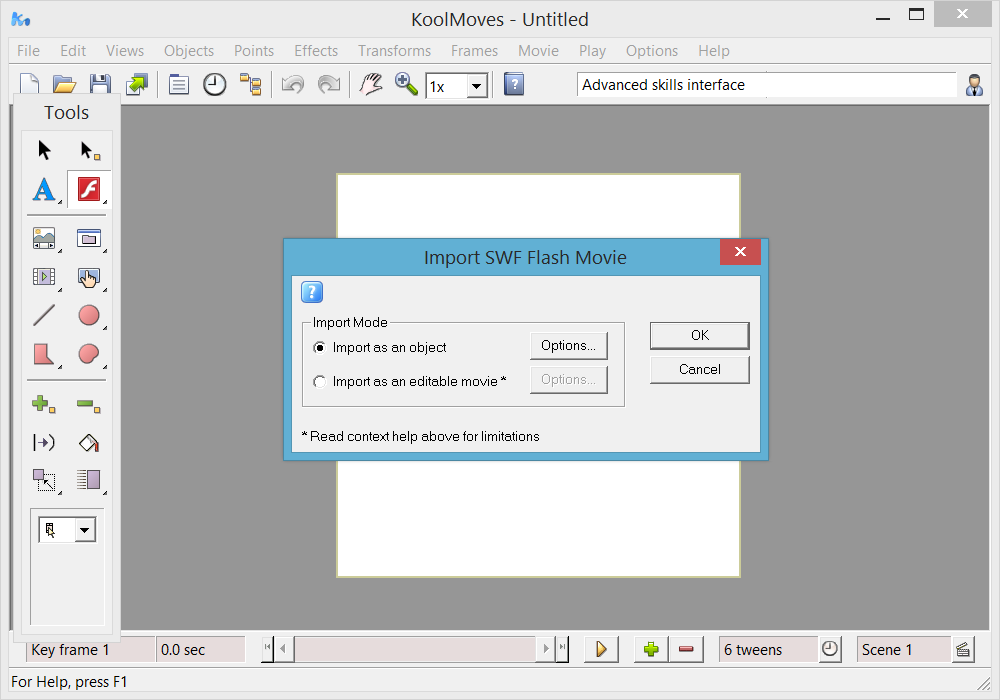The image size is (1000, 700).
Task: Open Options for Import as an object
Action: [x=568, y=346]
